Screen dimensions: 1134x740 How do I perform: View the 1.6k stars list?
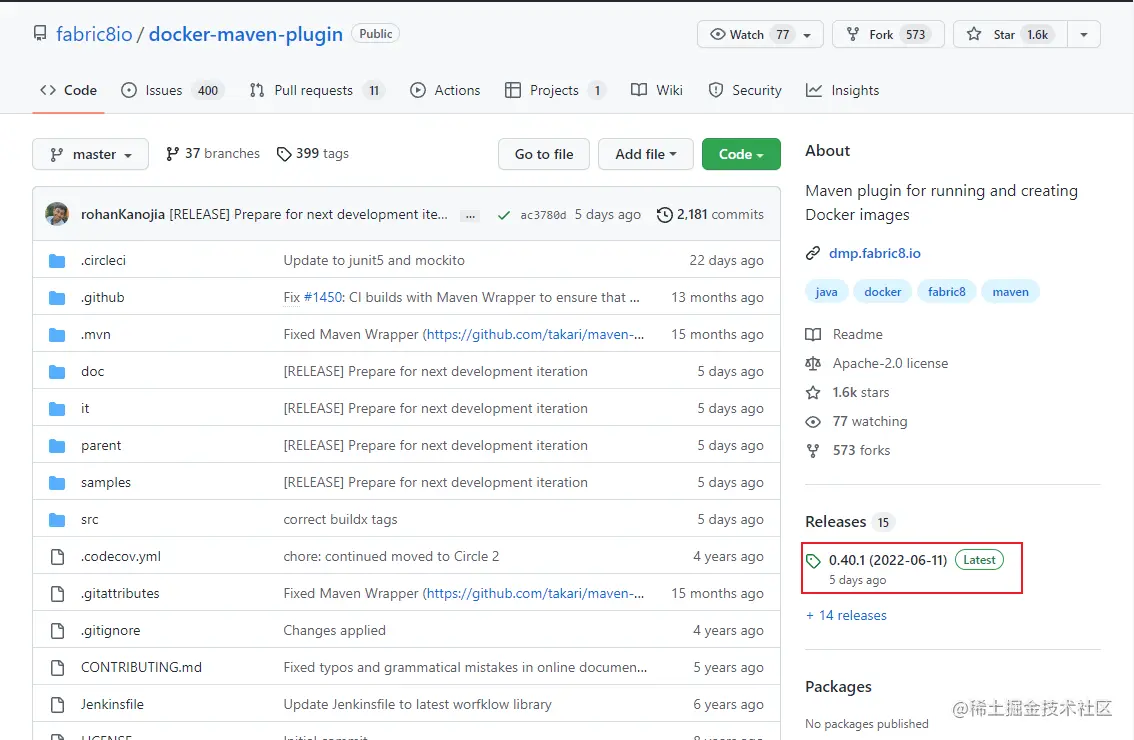coord(848,392)
